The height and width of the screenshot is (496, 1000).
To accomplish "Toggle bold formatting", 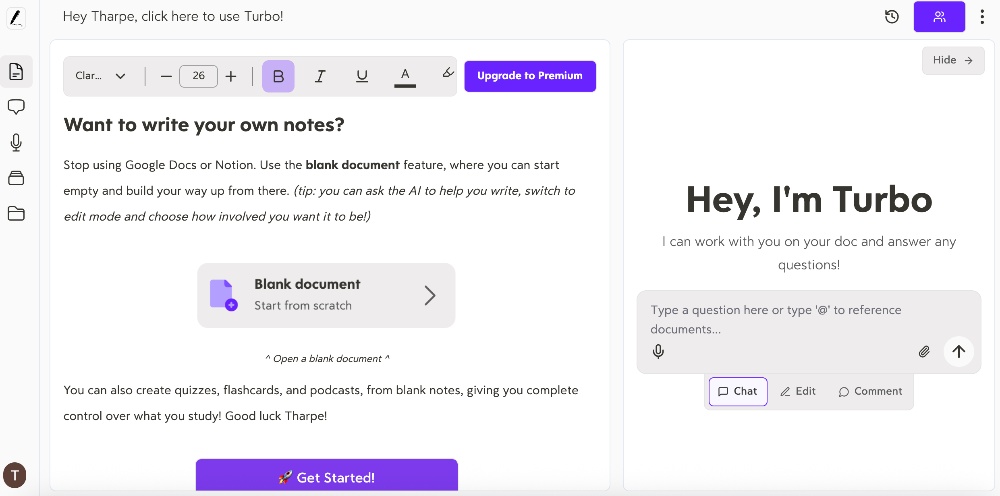I will coord(278,76).
